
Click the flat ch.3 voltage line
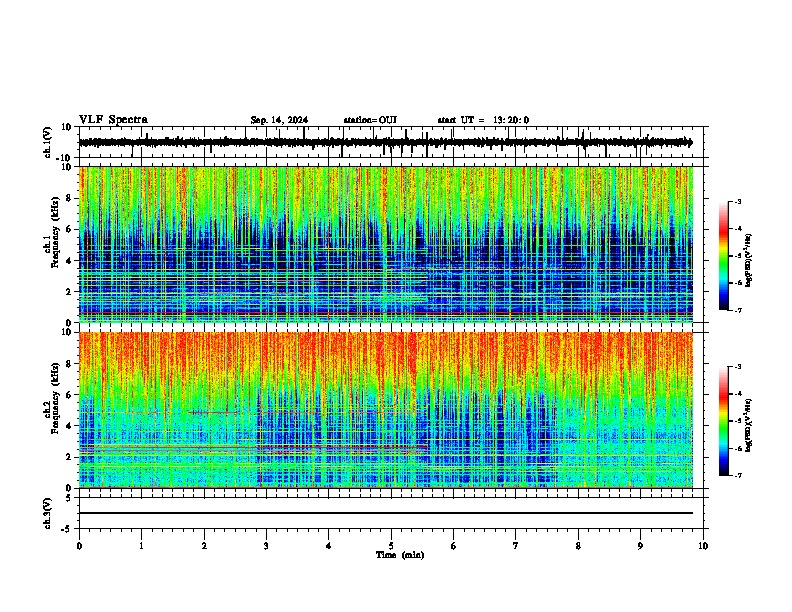[x=385, y=513]
